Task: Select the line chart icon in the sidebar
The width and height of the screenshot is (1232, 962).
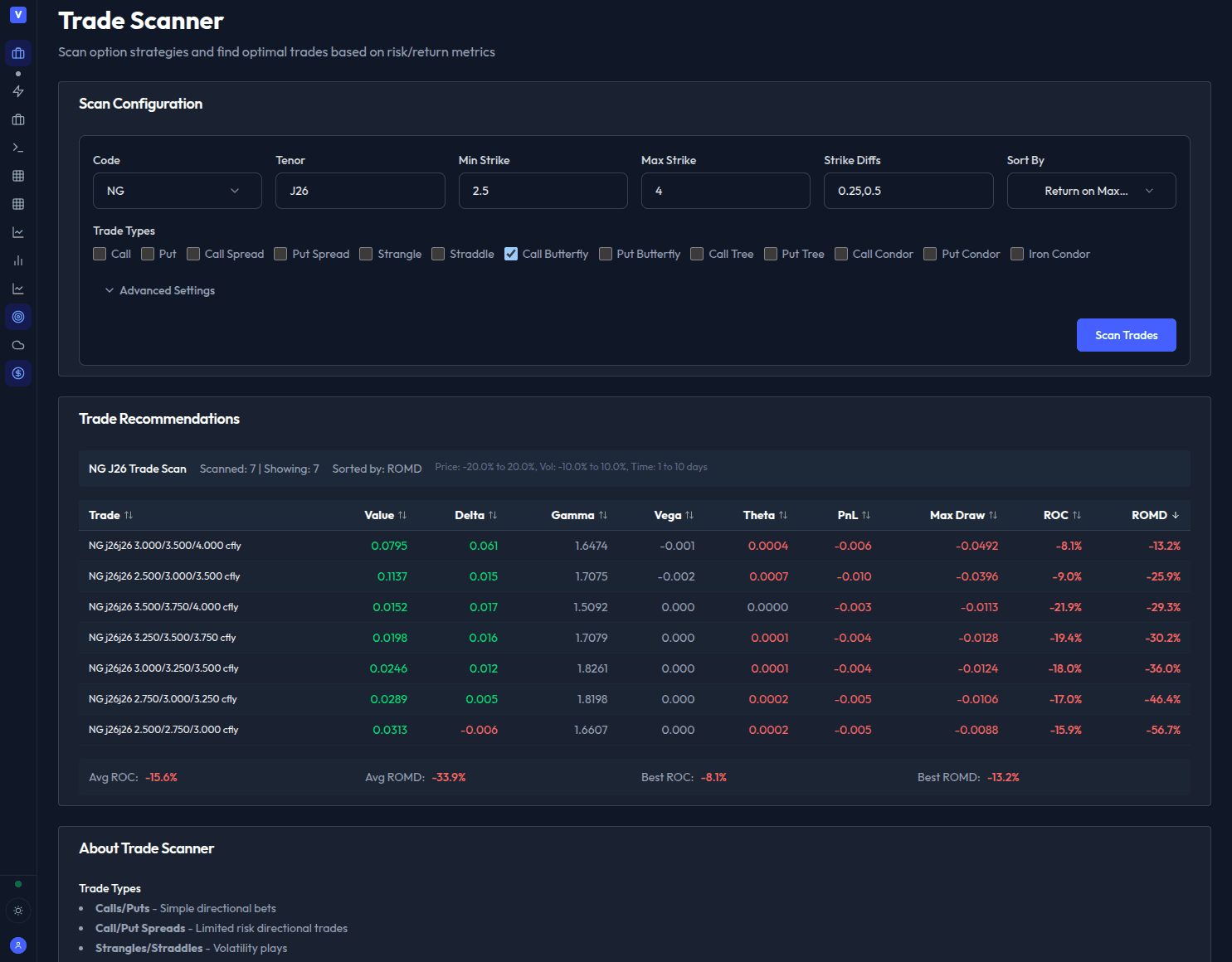Action: [18, 232]
